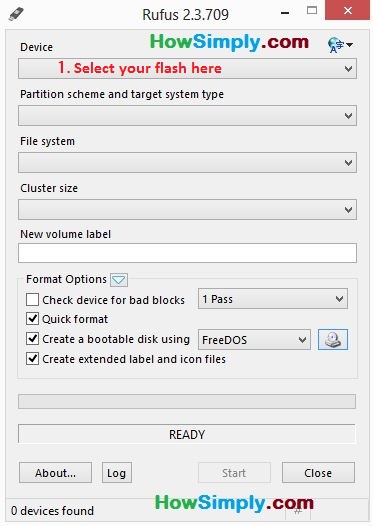373x526 pixels.
Task: Click the READY status field
Action: [x=187, y=434]
